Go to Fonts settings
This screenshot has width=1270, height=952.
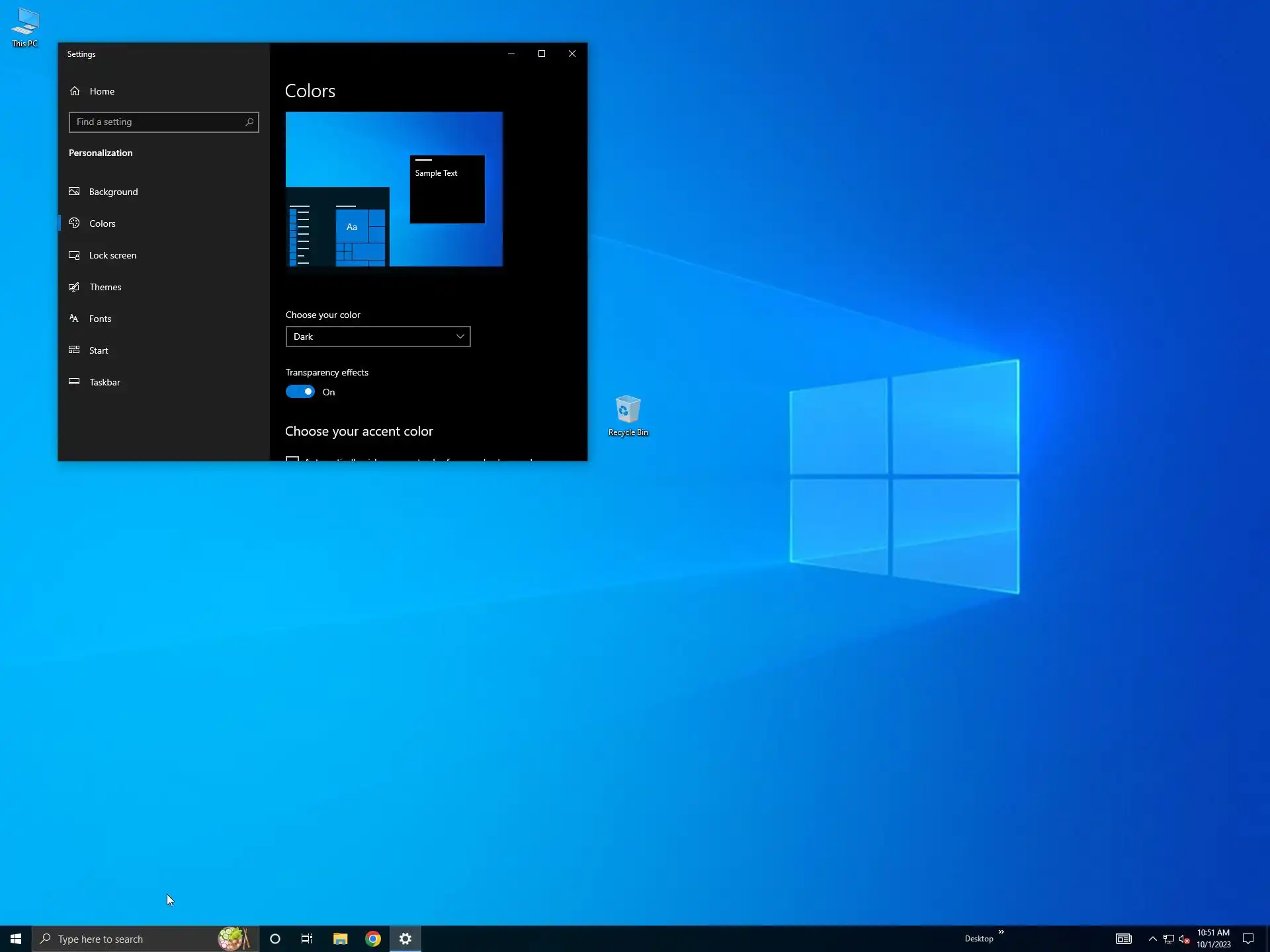[100, 319]
